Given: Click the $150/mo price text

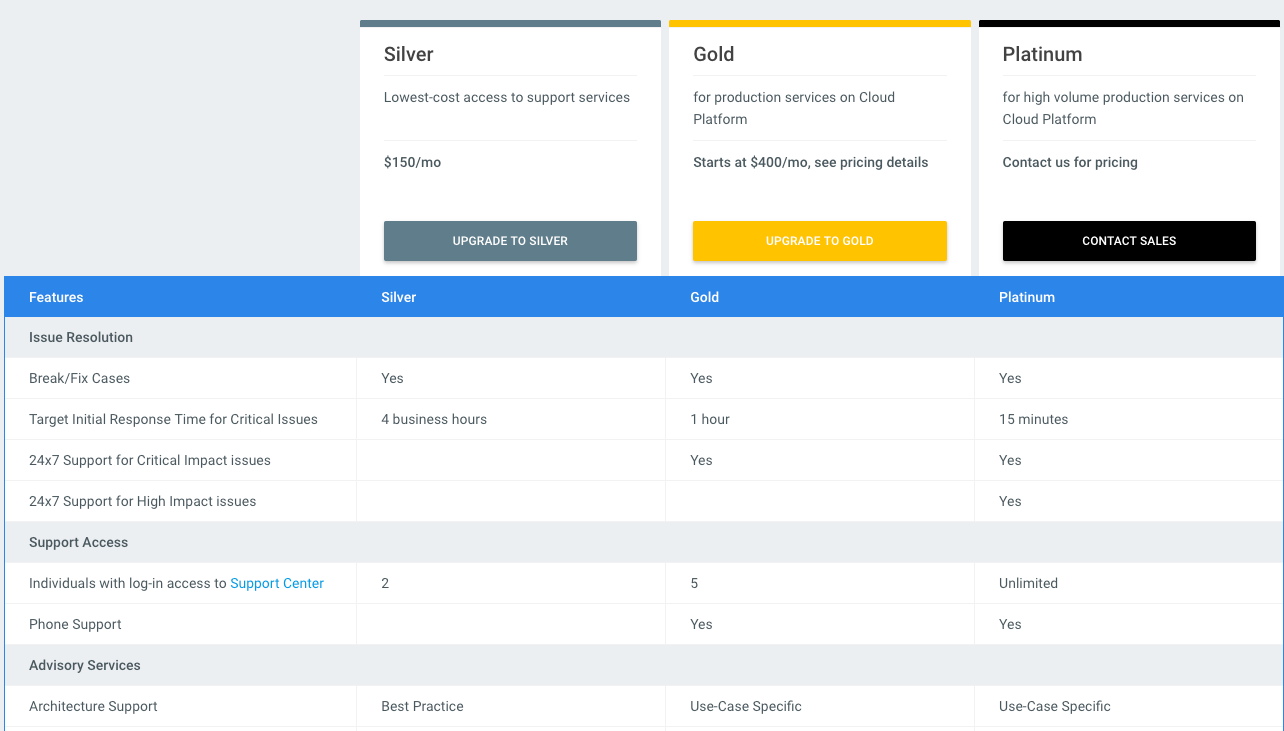Looking at the screenshot, I should click(412, 162).
